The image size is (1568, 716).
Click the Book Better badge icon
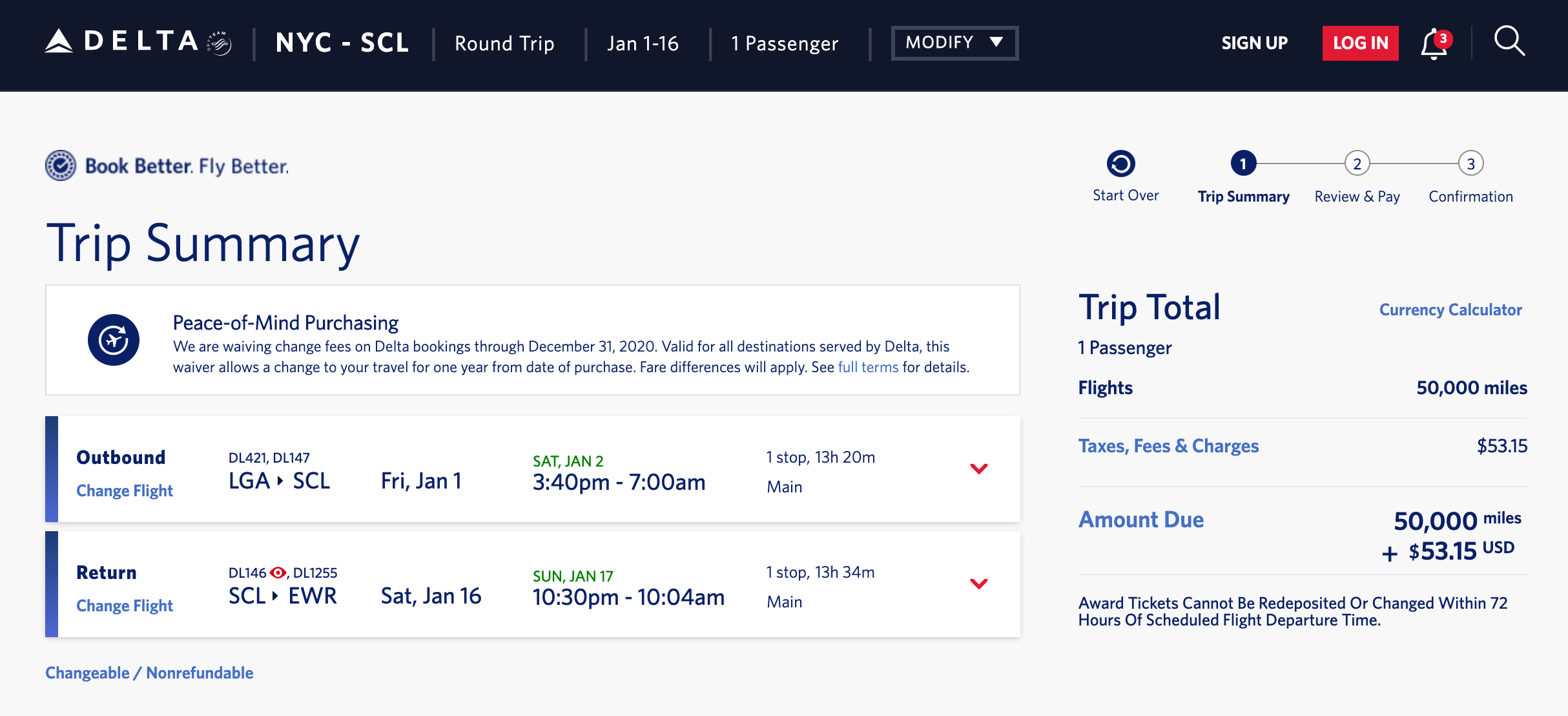click(x=61, y=165)
